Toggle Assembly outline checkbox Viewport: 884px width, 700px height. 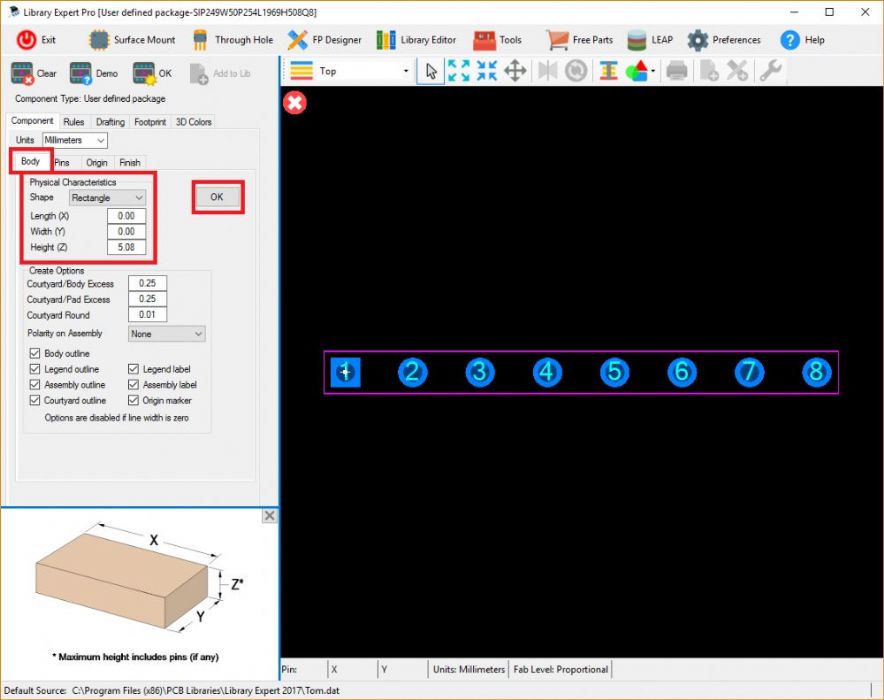tap(34, 384)
